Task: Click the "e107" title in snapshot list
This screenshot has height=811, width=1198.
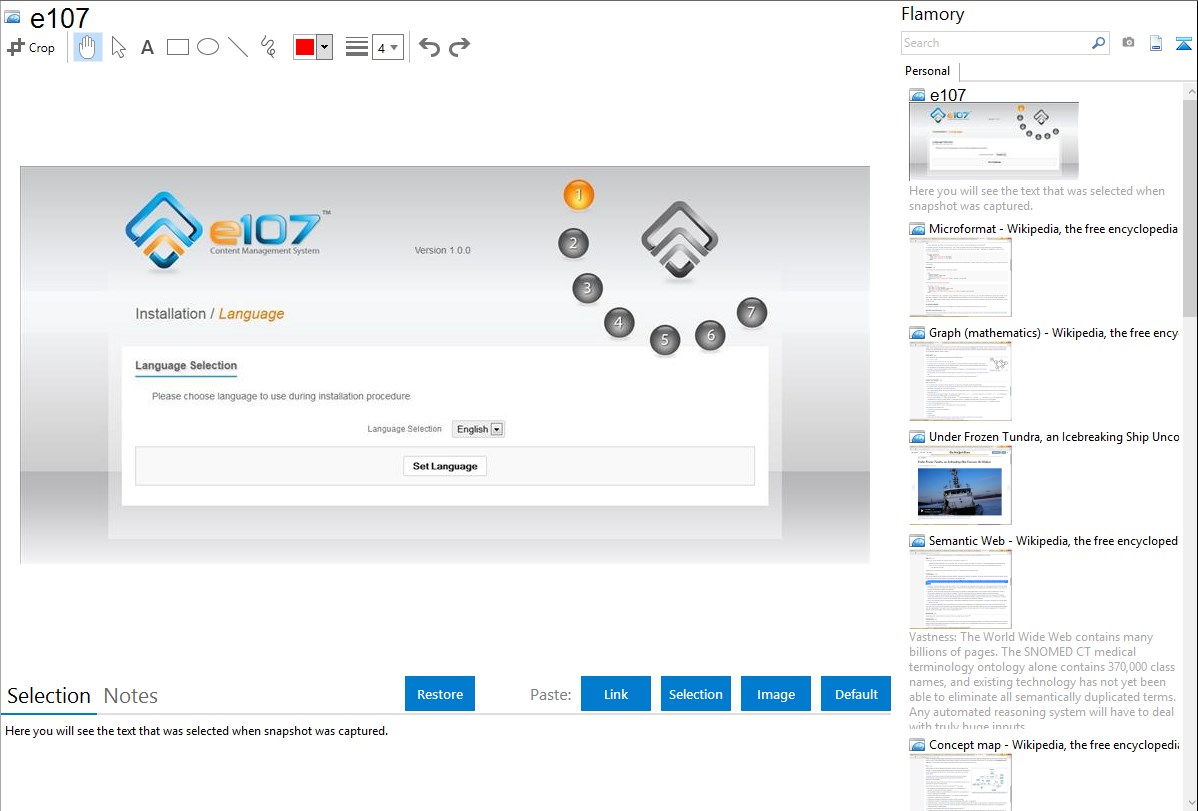Action: pos(947,95)
